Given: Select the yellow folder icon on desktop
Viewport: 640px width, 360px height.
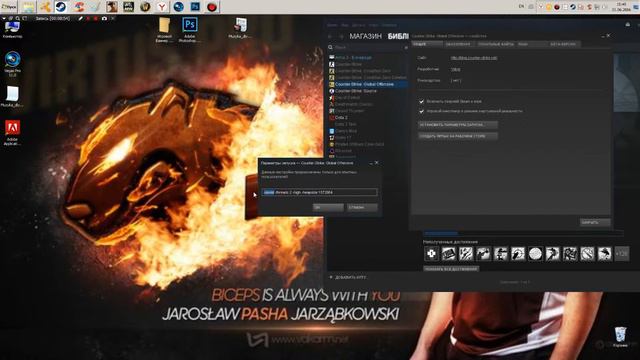Looking at the screenshot, I should click(x=164, y=30).
